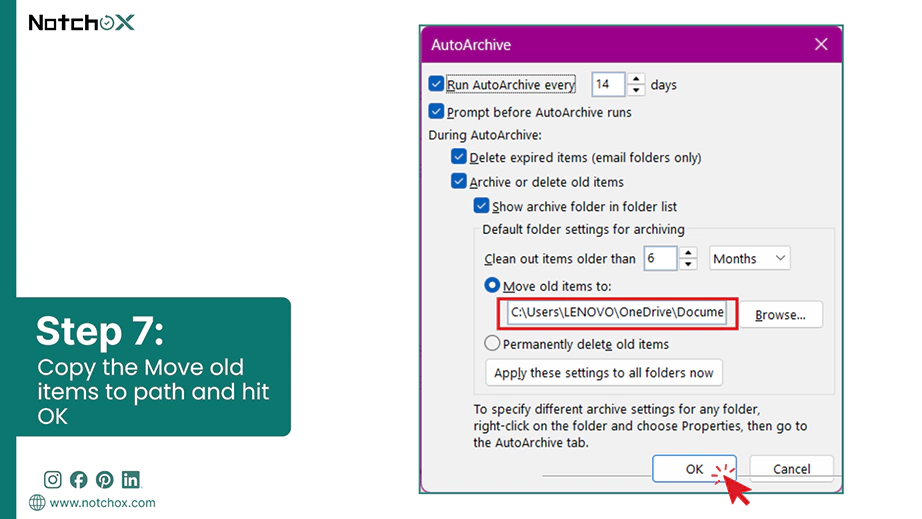The image size is (922, 519).
Task: Click the NotchoX logo
Action: coord(82,22)
